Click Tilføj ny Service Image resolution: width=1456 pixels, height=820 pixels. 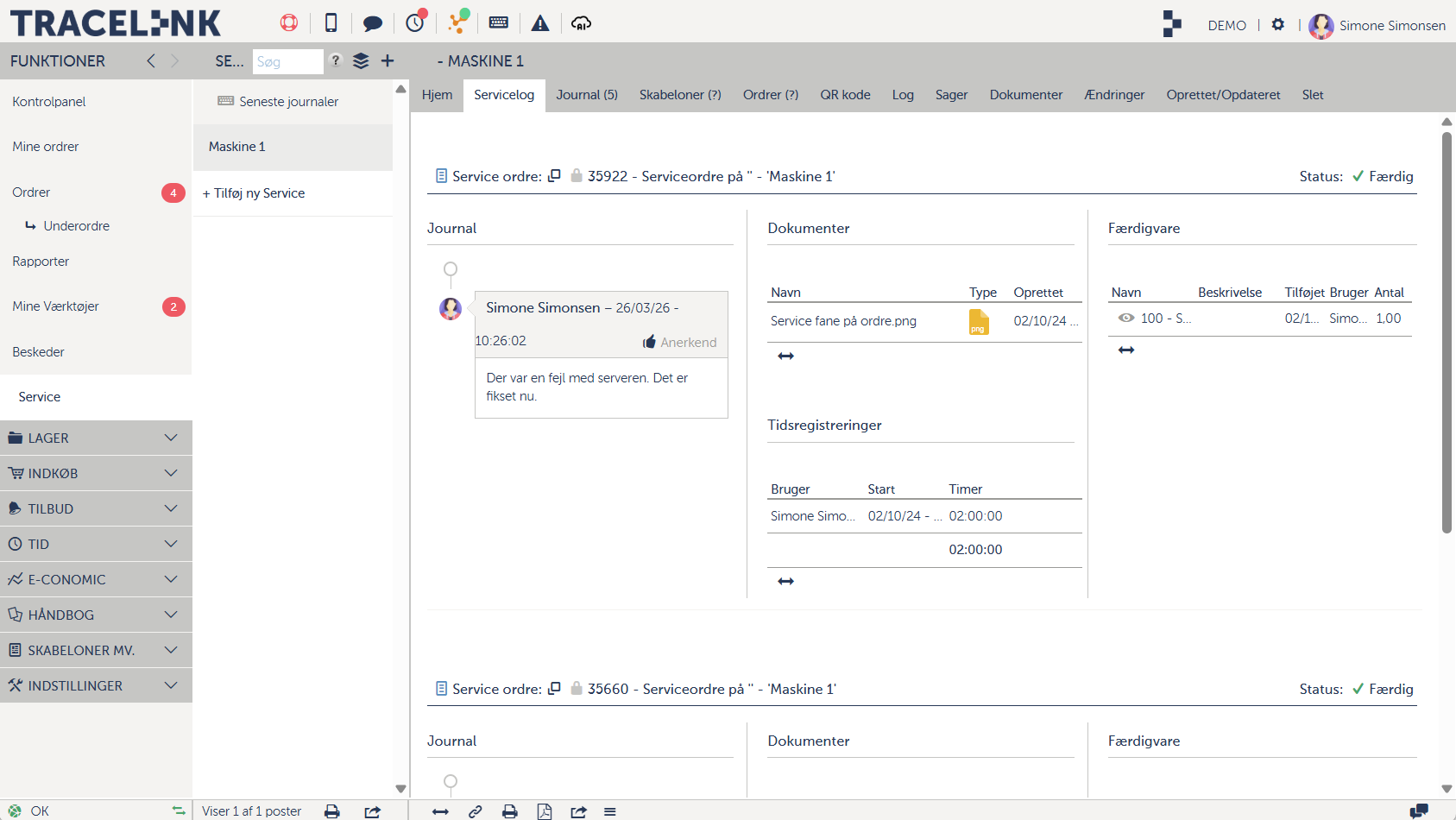254,192
